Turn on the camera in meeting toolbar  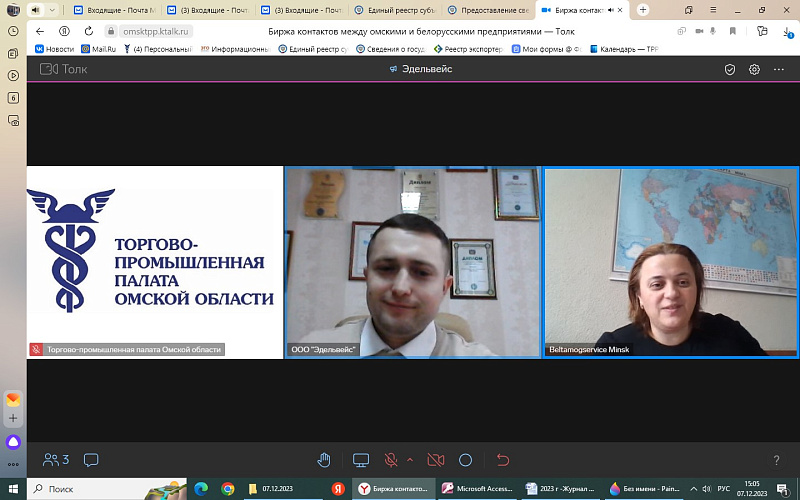(435, 460)
